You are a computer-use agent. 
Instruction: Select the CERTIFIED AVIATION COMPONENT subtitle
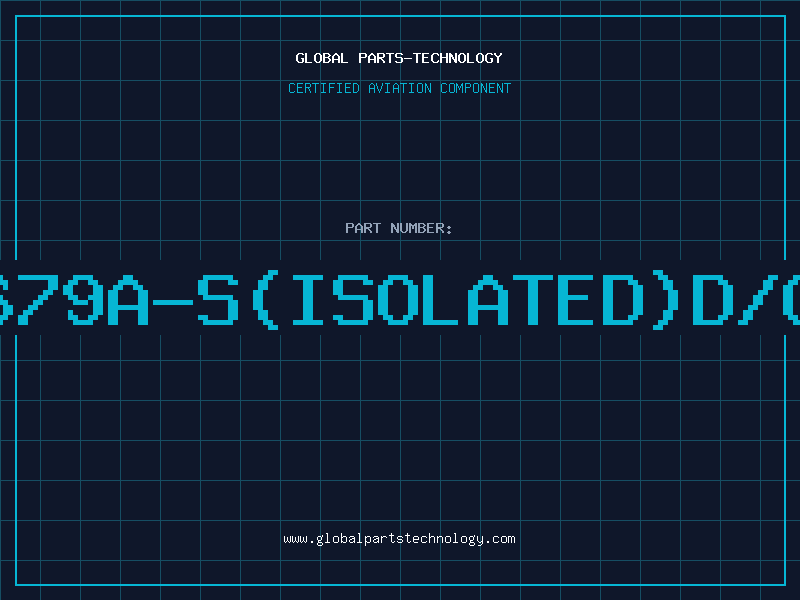(x=399, y=88)
